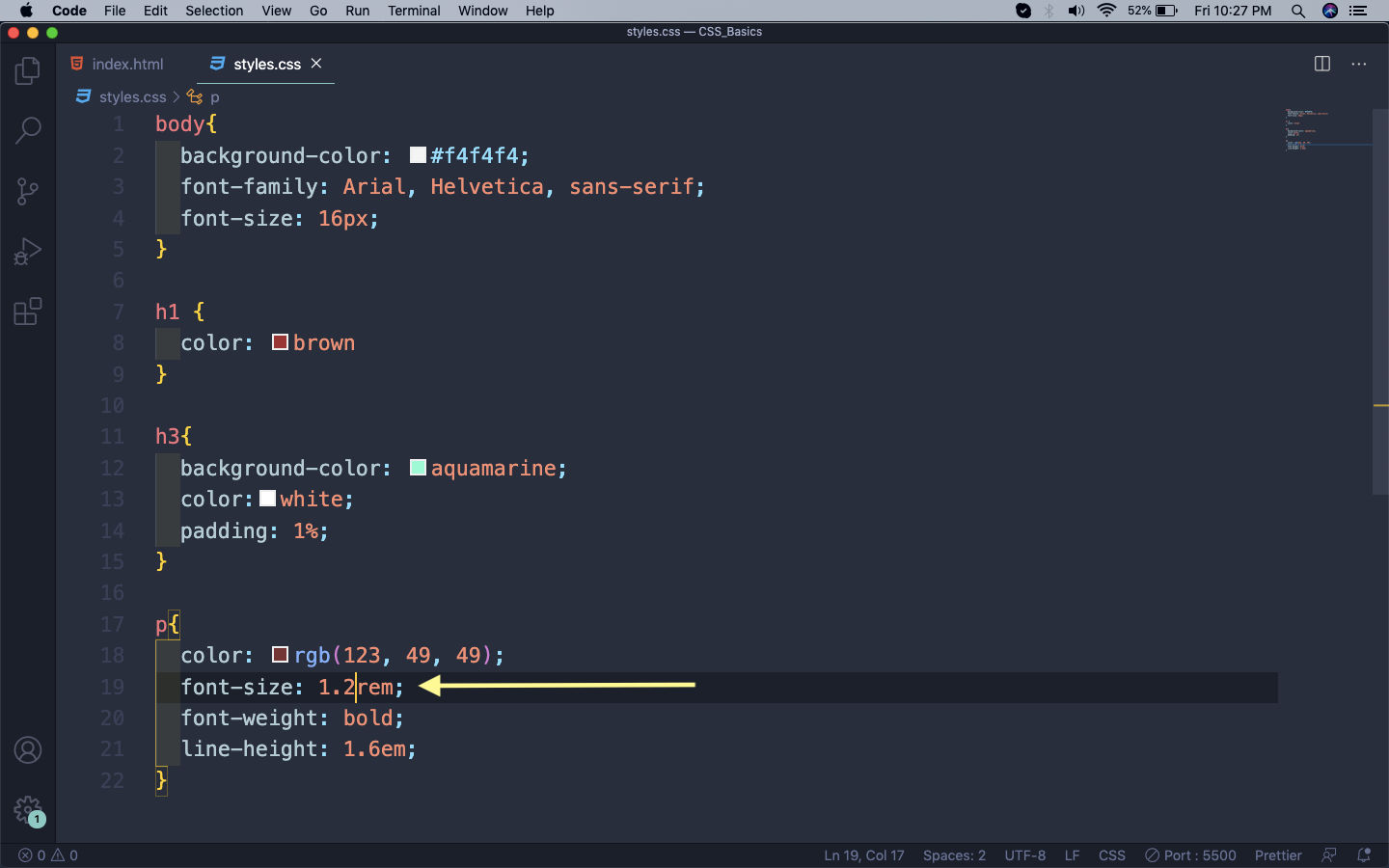The width and height of the screenshot is (1389, 868).
Task: Open Spotlight search icon
Action: click(x=1298, y=11)
